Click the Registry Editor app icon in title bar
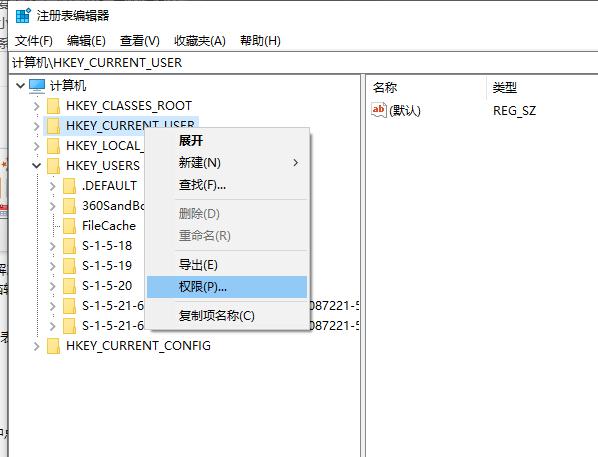This screenshot has height=457, width=598. 23,15
